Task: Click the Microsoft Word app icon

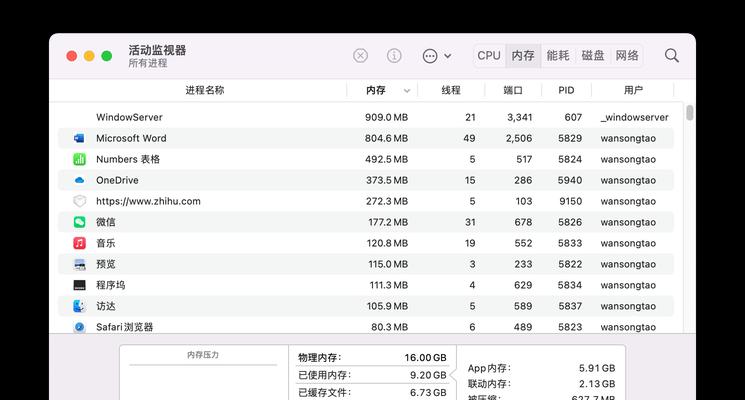Action: tap(79, 138)
